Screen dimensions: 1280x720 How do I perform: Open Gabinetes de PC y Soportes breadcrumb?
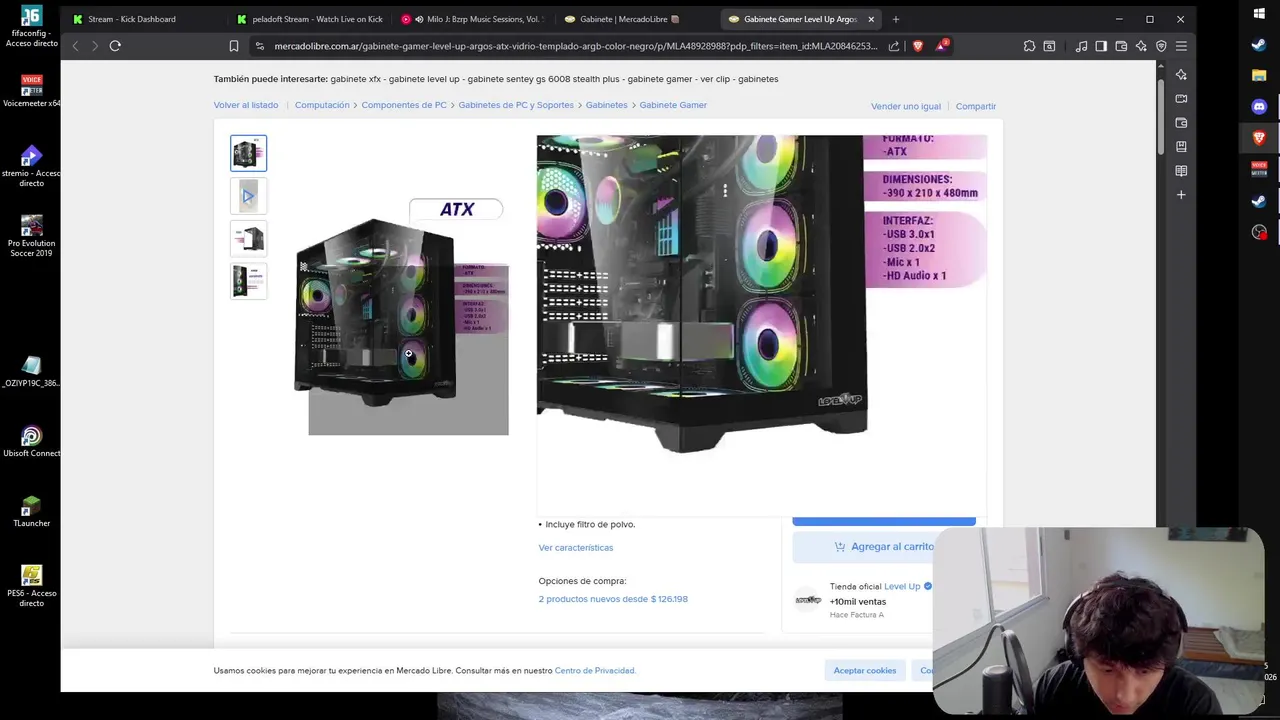coord(516,105)
